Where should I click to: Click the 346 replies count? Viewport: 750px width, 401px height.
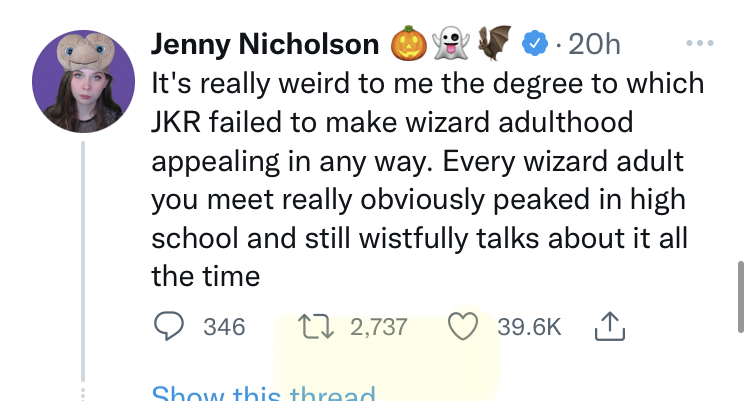(x=224, y=327)
